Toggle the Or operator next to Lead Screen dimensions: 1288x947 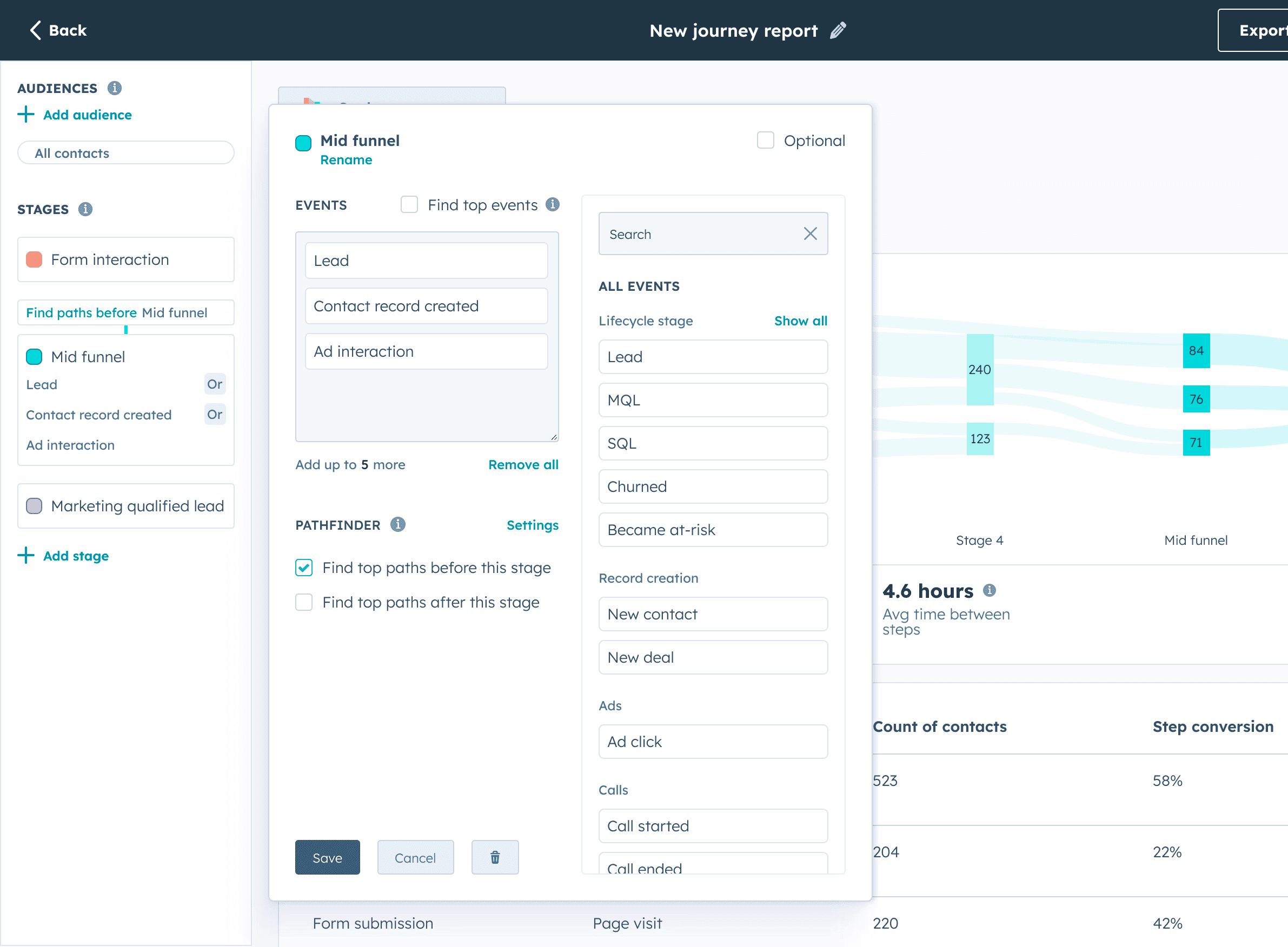215,384
